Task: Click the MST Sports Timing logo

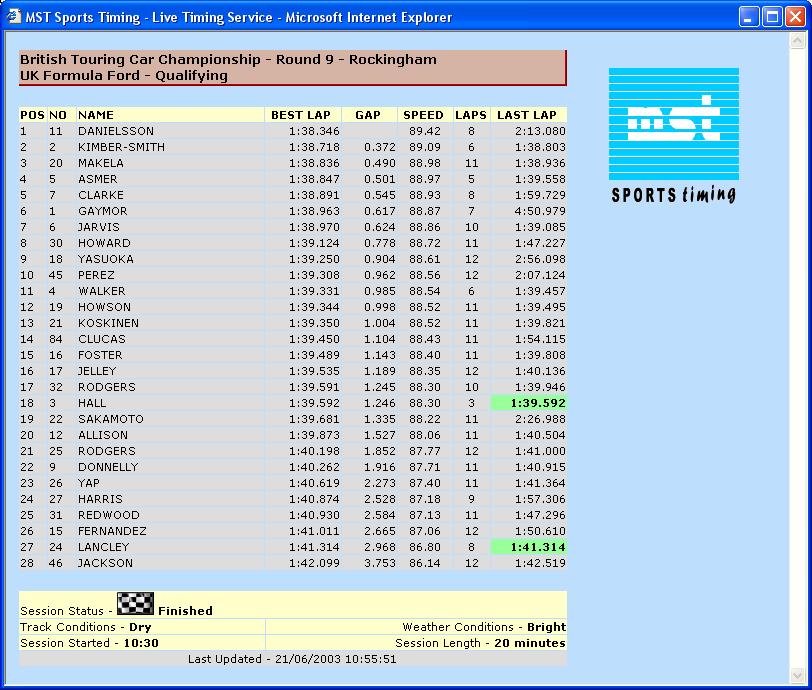Action: 673,135
